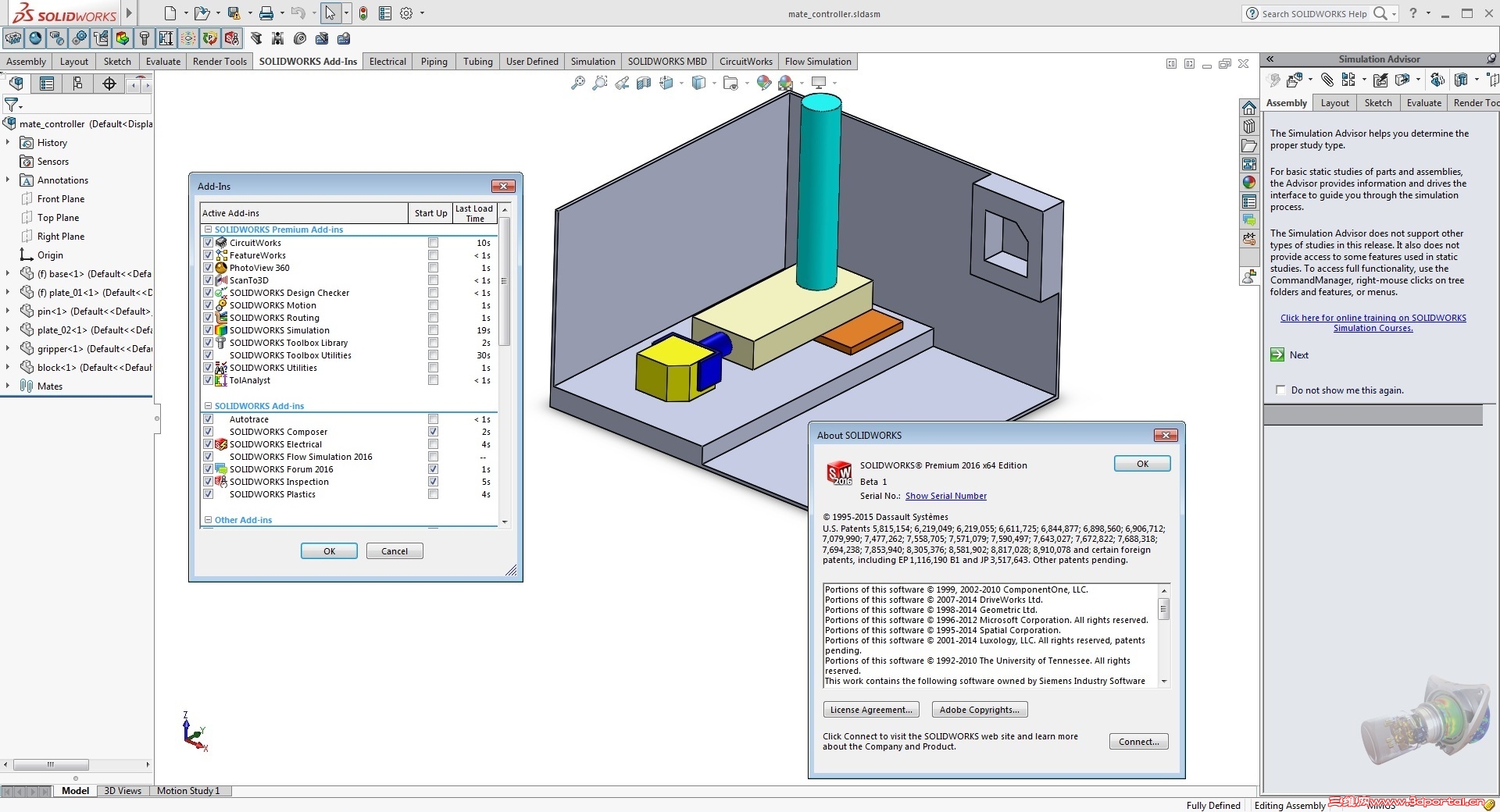This screenshot has height=812, width=1500.
Task: Uncheck the SOLIDWORKS Plastics active checkbox
Action: (209, 494)
